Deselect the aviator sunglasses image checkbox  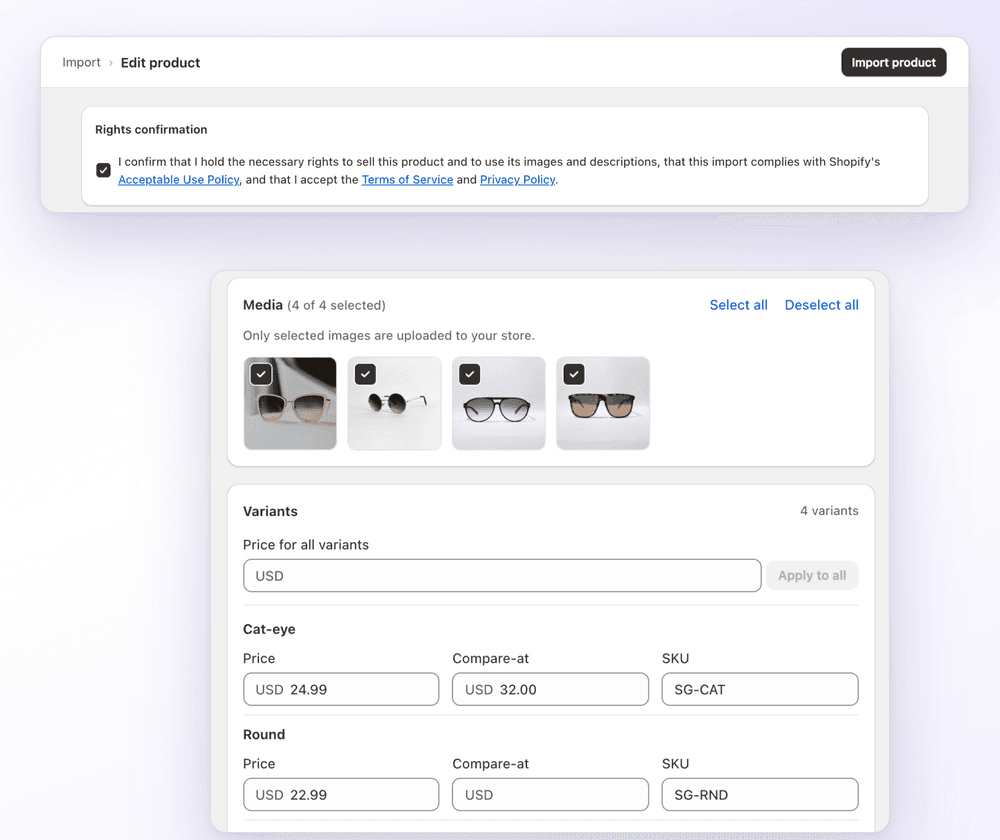pos(469,374)
